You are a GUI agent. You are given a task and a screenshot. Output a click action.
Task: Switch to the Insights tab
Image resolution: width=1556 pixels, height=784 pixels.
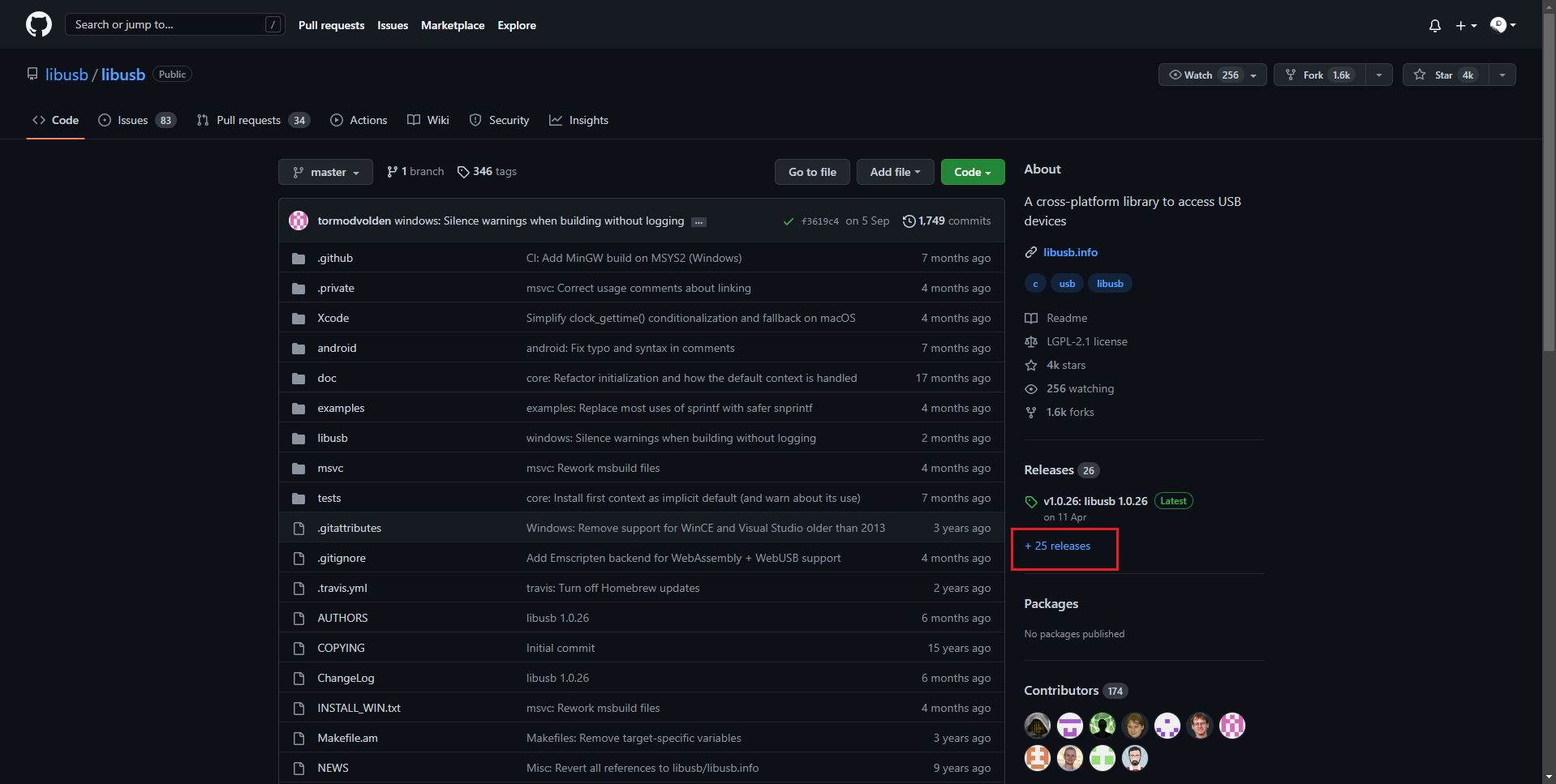click(x=579, y=120)
